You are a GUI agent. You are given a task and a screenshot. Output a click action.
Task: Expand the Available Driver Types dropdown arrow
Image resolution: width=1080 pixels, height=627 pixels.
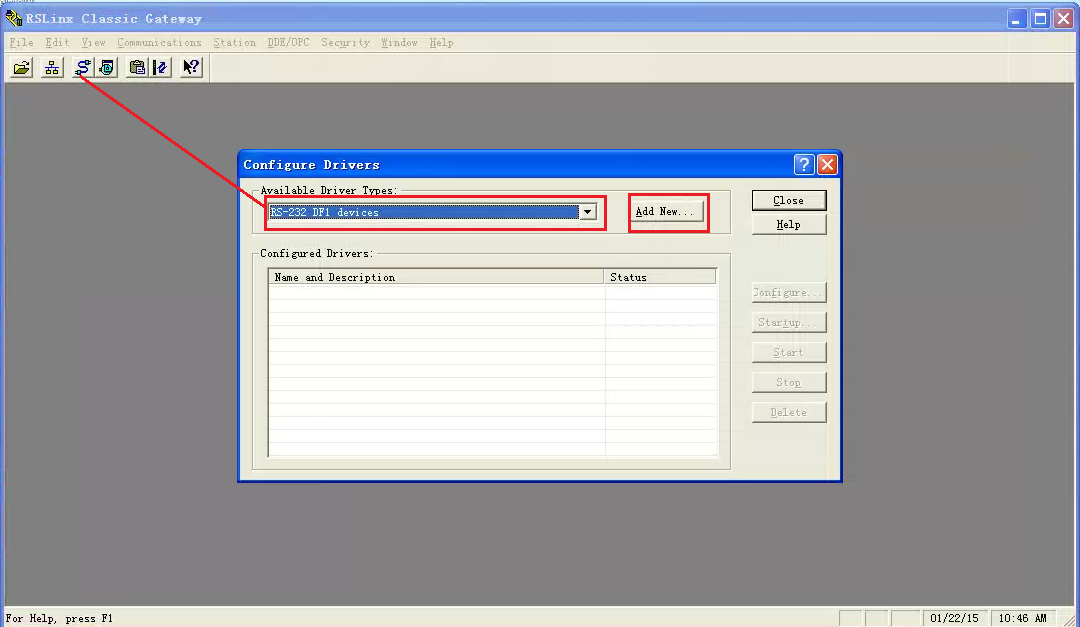pyautogui.click(x=588, y=212)
